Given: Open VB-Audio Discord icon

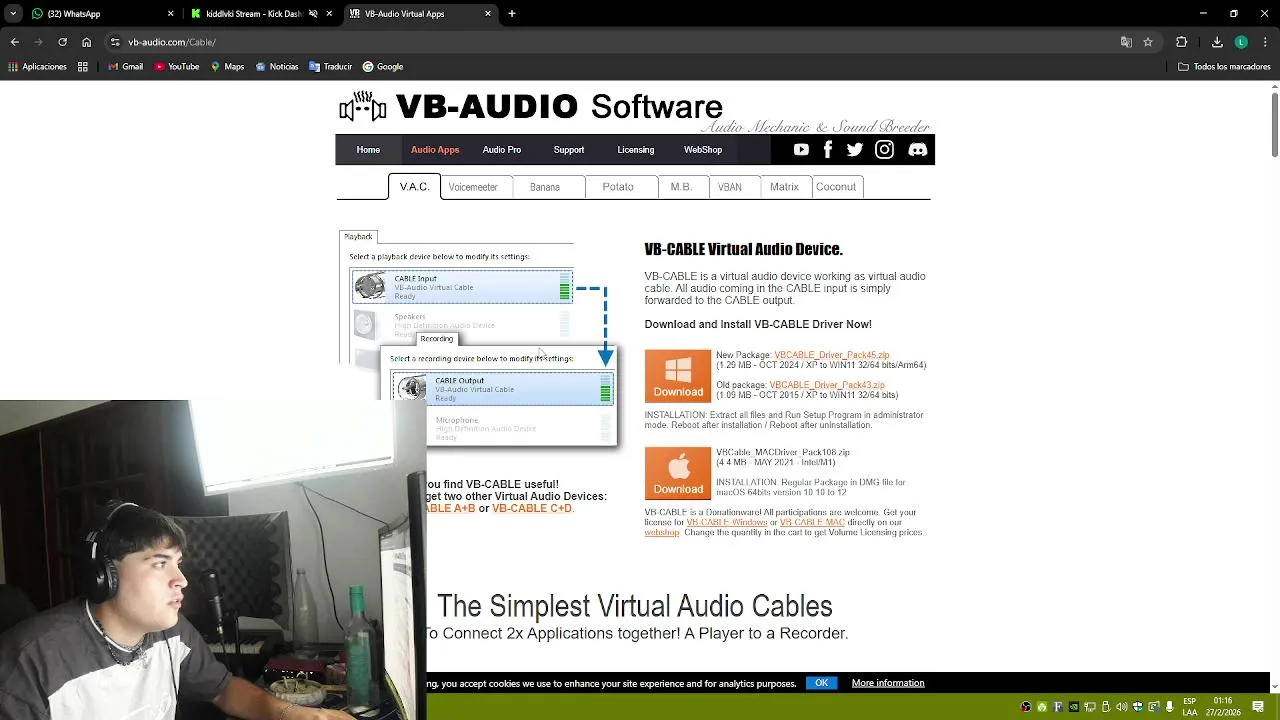Looking at the screenshot, I should [918, 150].
